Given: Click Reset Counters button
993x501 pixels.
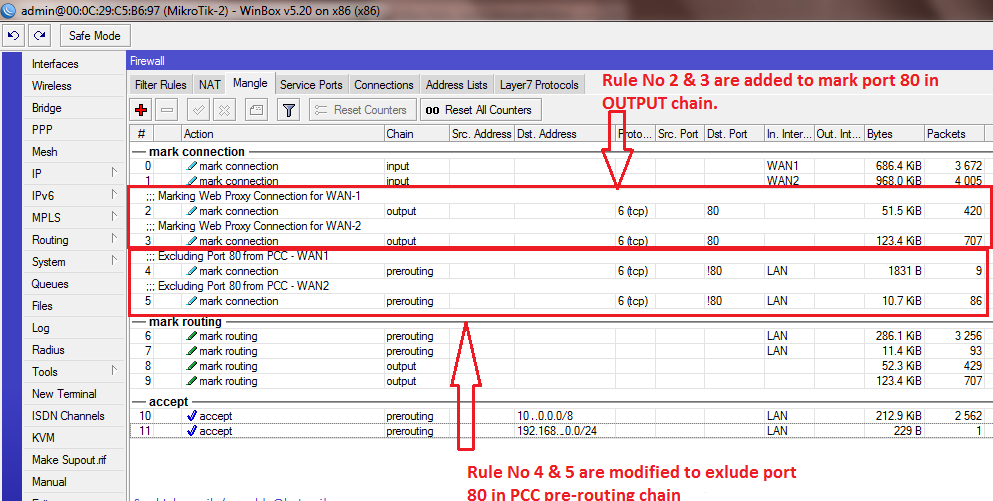Looking at the screenshot, I should (362, 110).
